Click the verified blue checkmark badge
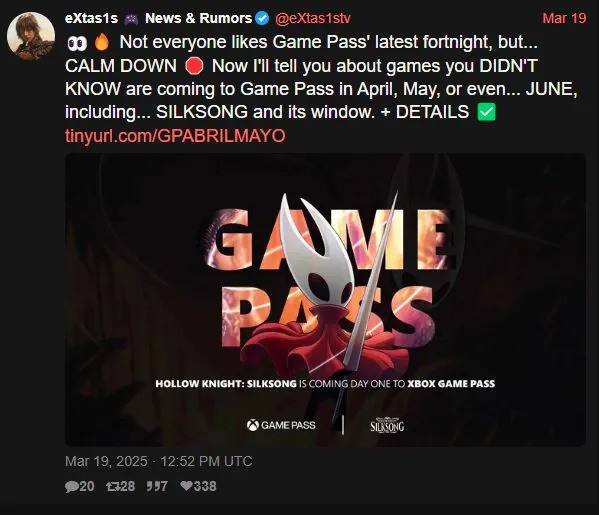Viewport: 599px width, 515px height. point(262,18)
